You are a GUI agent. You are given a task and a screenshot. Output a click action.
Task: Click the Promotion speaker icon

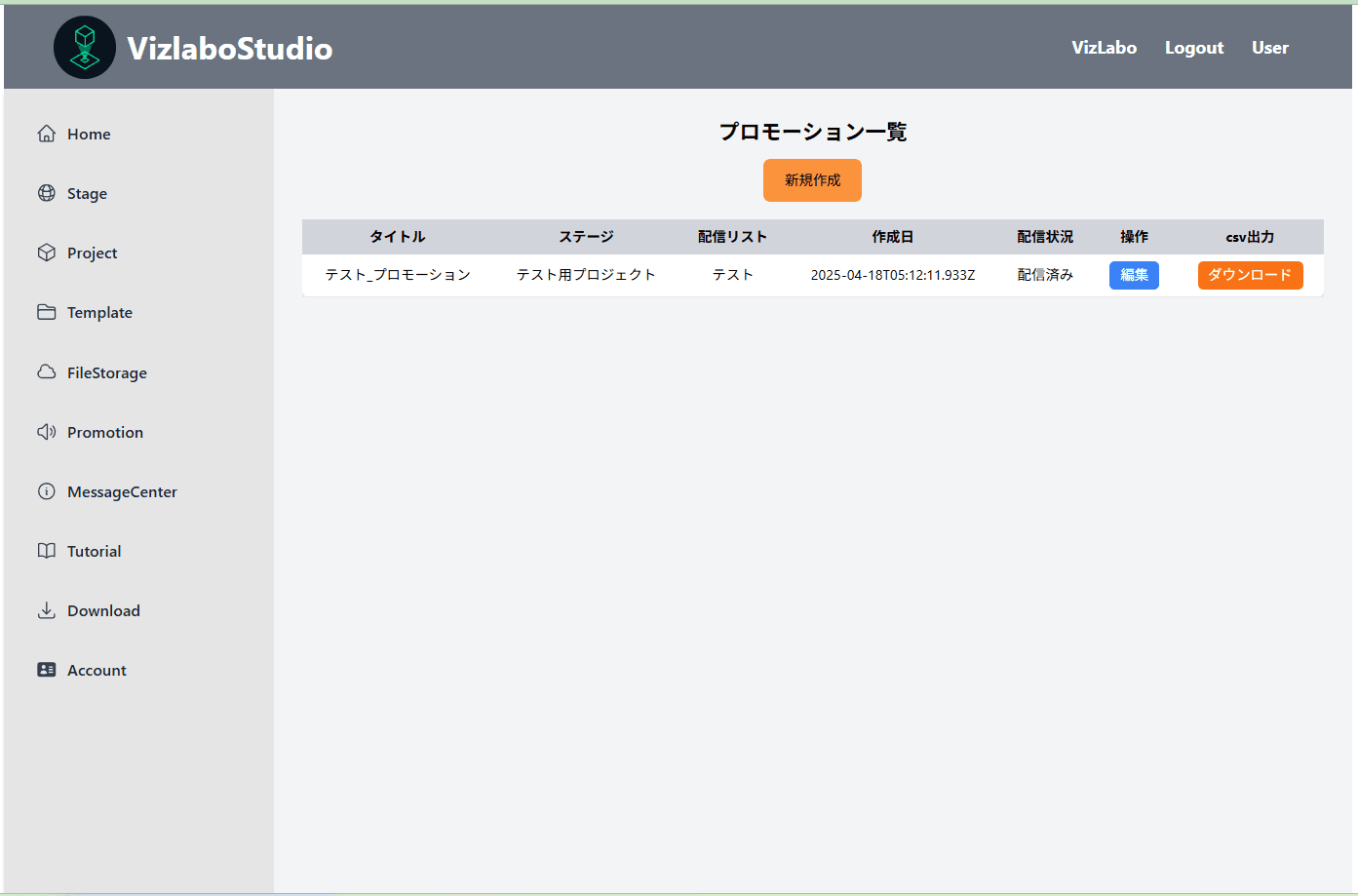coord(46,431)
